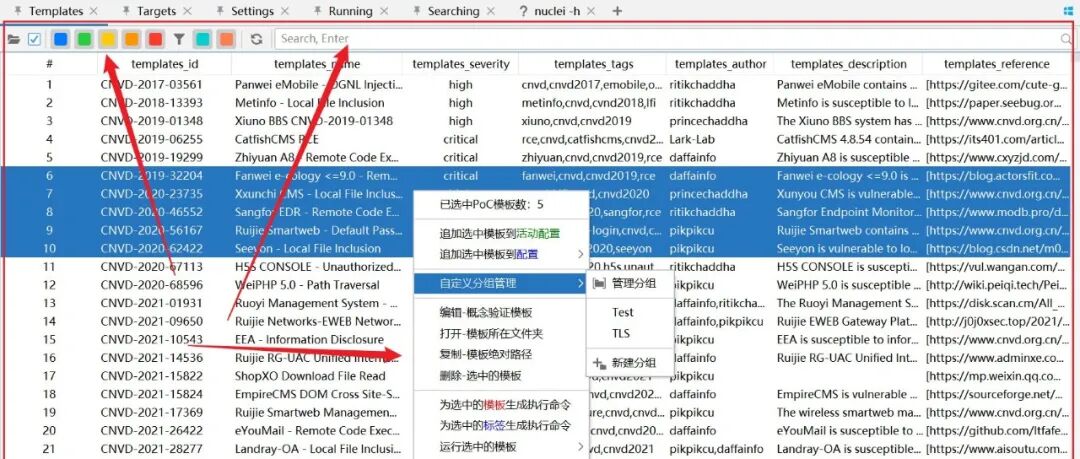Sort by templates_tags column header
1080x459 pixels.
pos(593,64)
